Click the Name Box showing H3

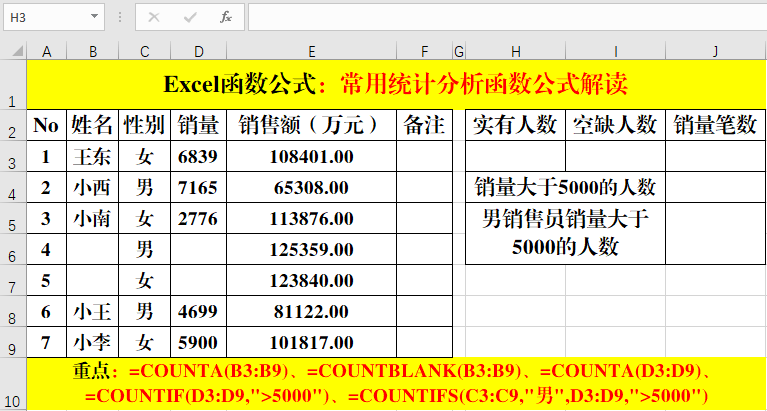tap(54, 17)
